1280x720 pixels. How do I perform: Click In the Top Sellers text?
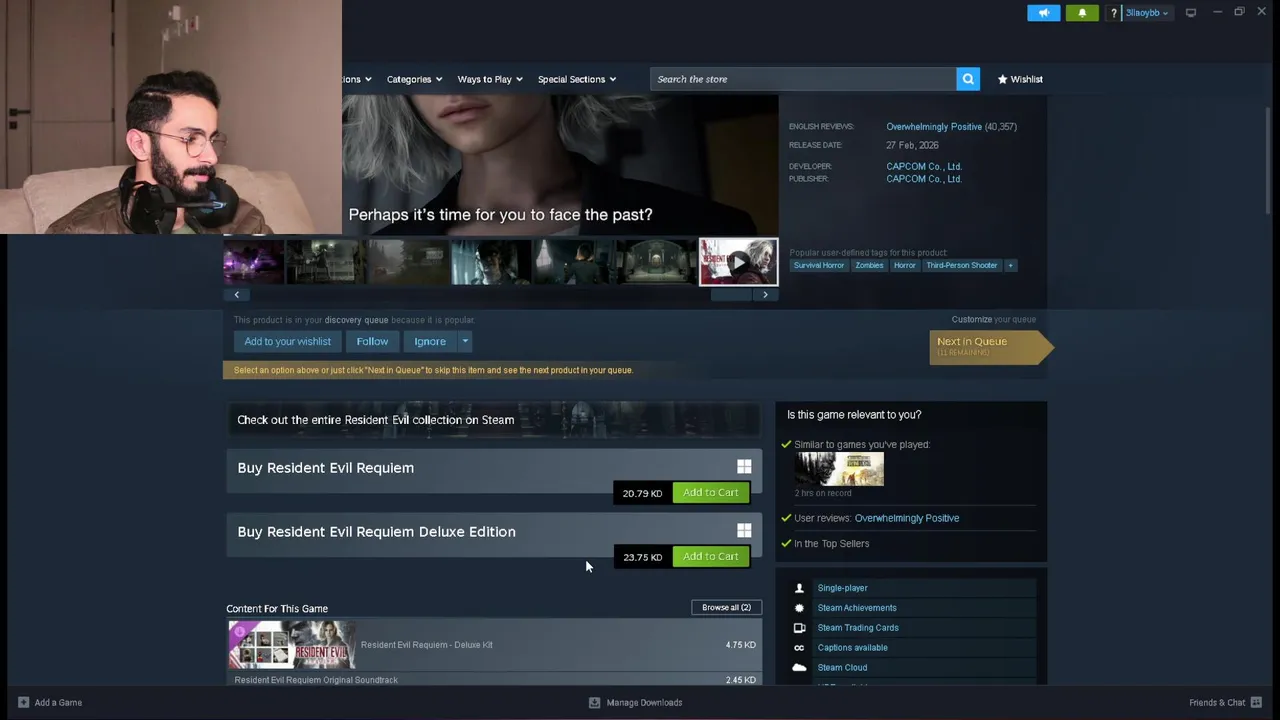tap(831, 544)
